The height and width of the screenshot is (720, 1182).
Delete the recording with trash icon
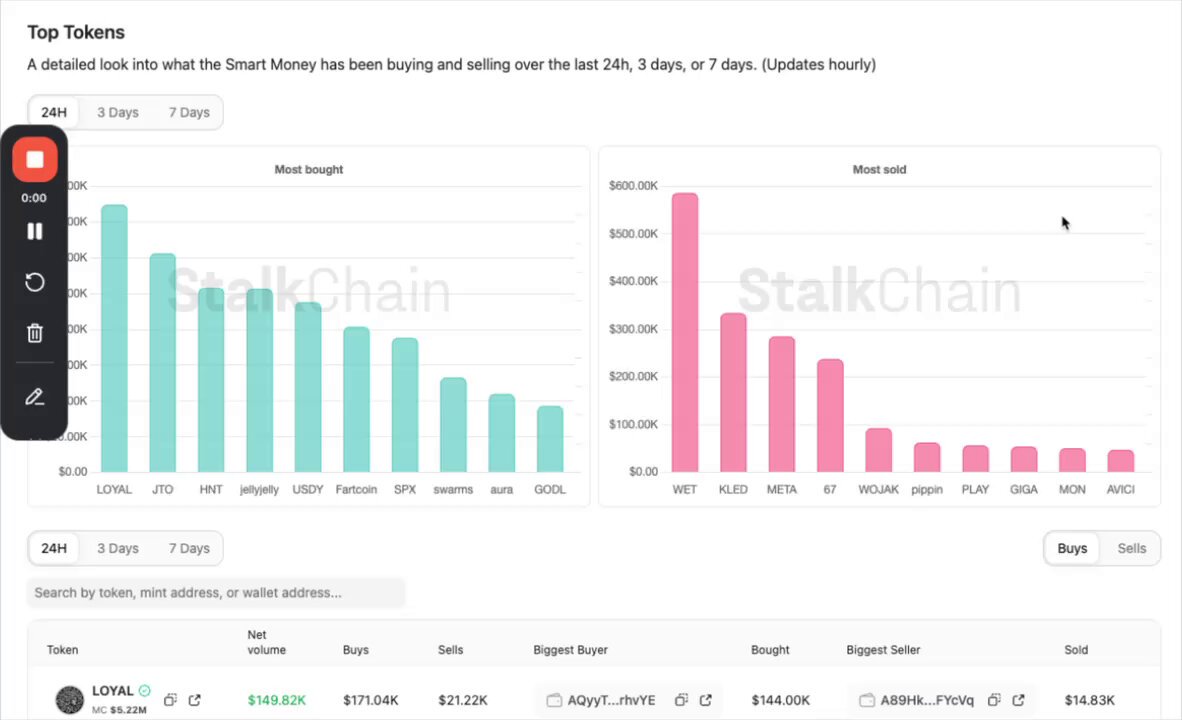(35, 333)
